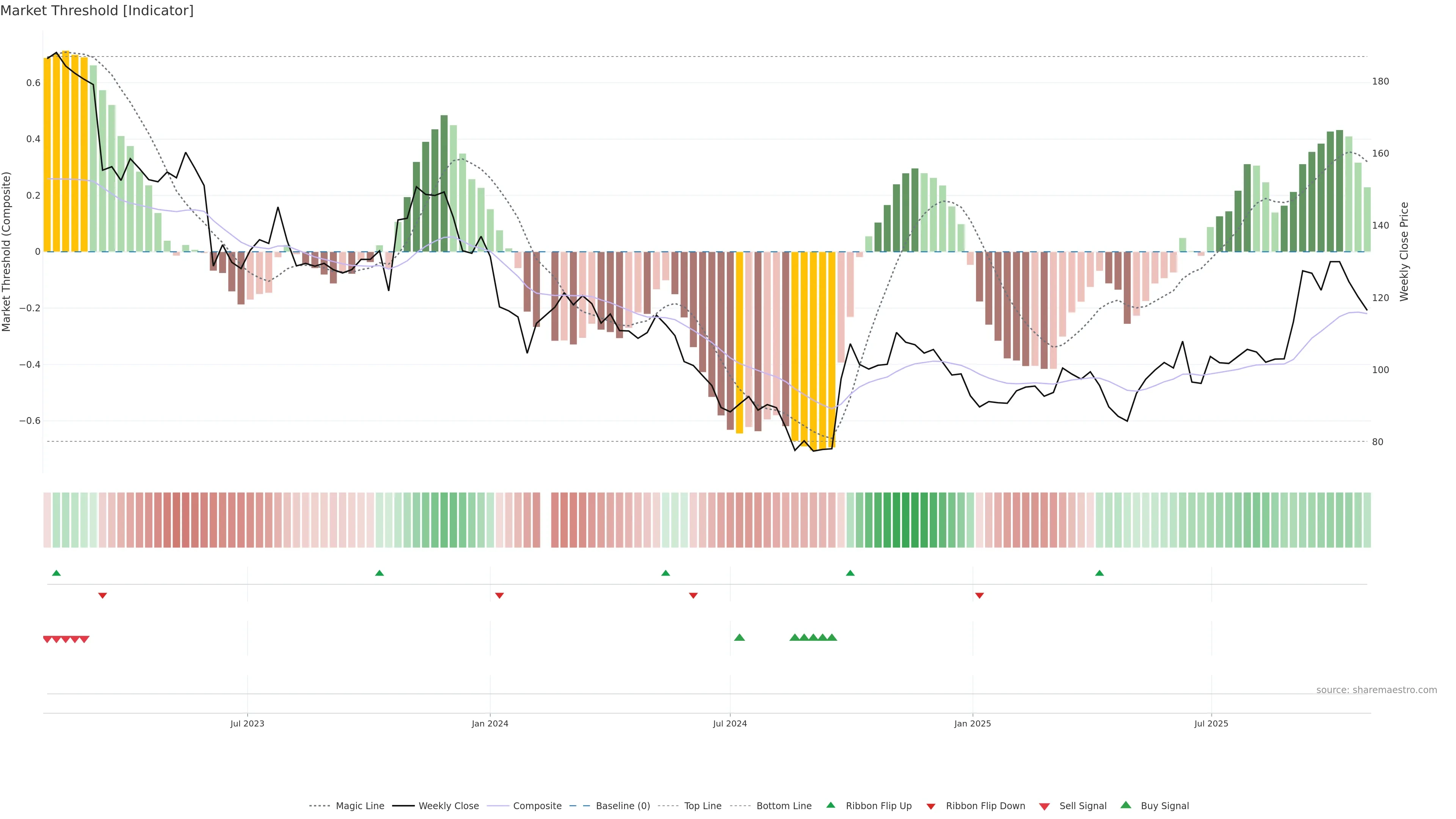Click the Buy Signal legend triangle icon
The width and height of the screenshot is (1456, 819).
tap(1125, 805)
